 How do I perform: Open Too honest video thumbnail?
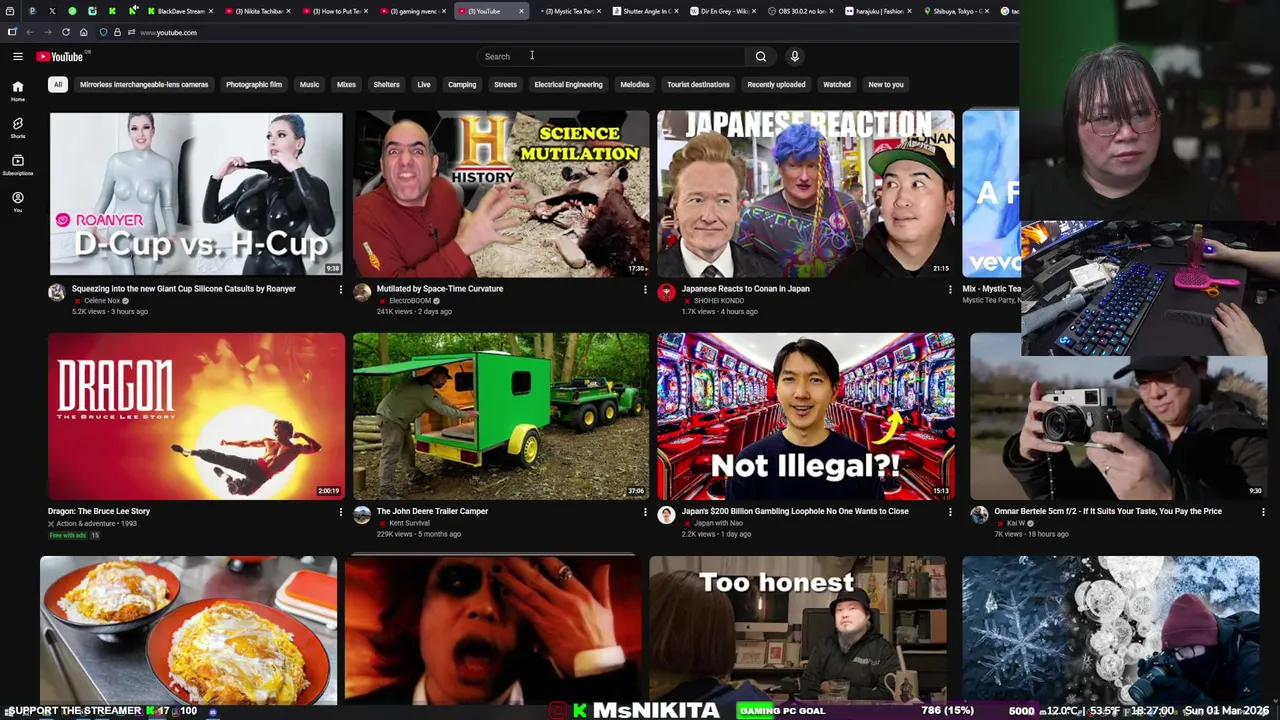798,630
